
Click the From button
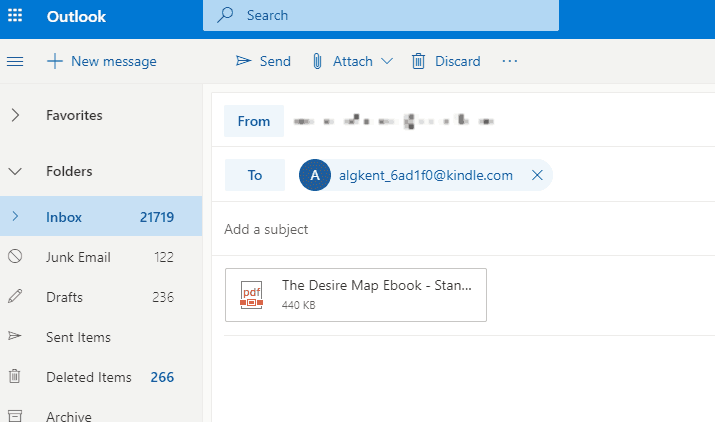click(x=254, y=121)
